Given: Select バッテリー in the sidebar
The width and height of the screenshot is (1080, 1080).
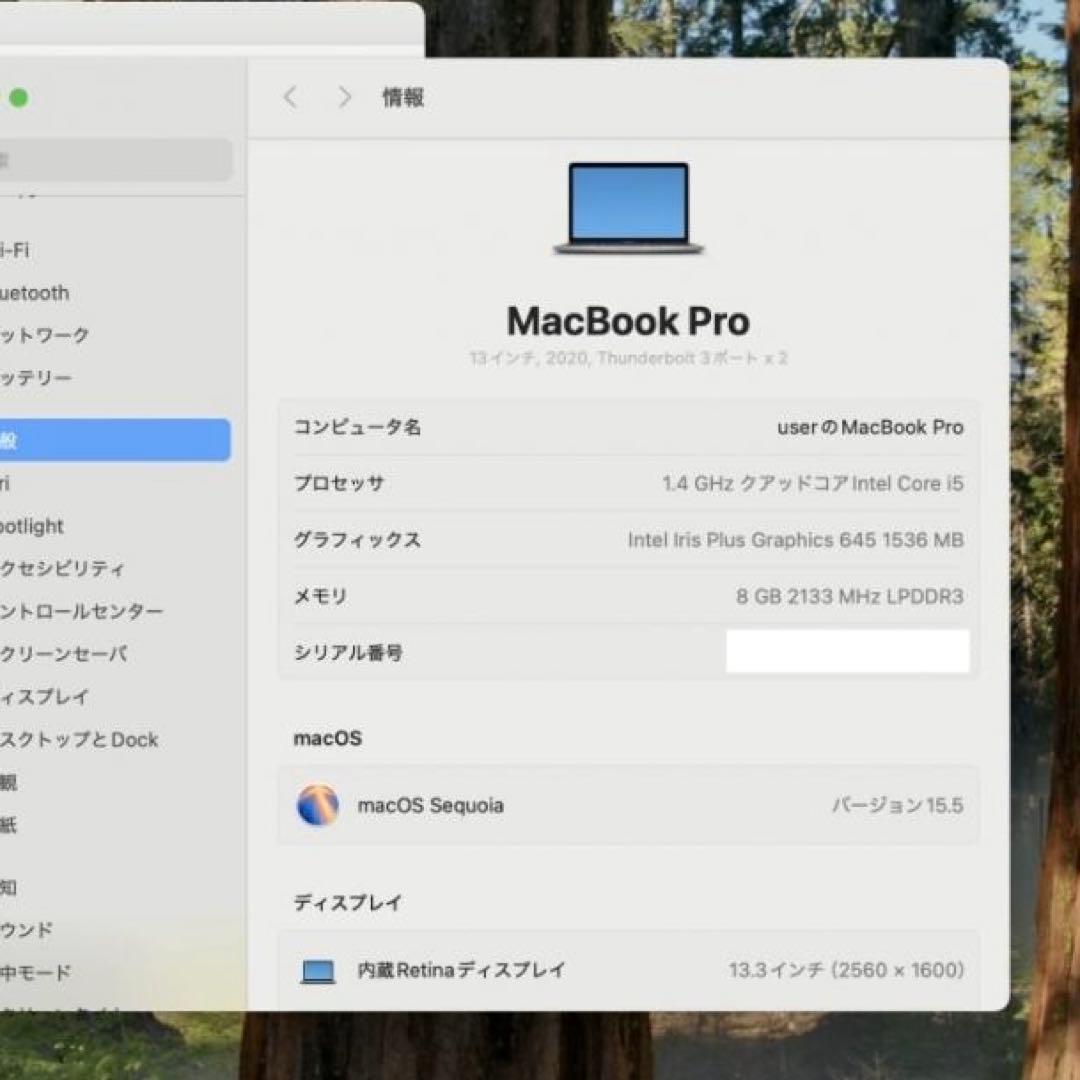Looking at the screenshot, I should (35, 378).
